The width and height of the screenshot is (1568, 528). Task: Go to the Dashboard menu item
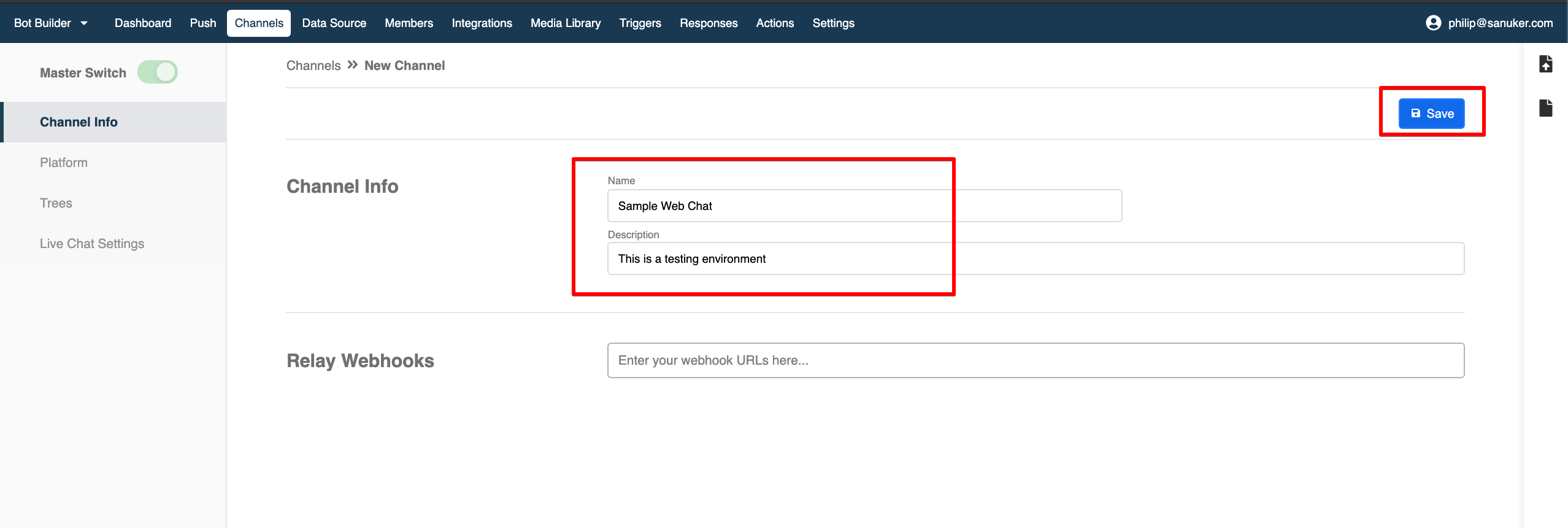pos(142,23)
